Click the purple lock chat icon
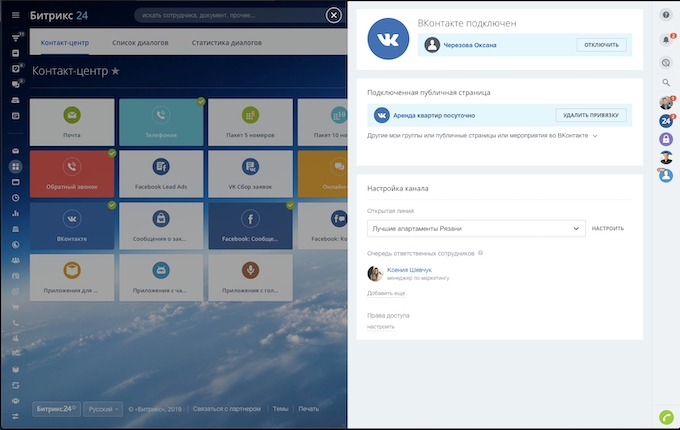 click(666, 140)
